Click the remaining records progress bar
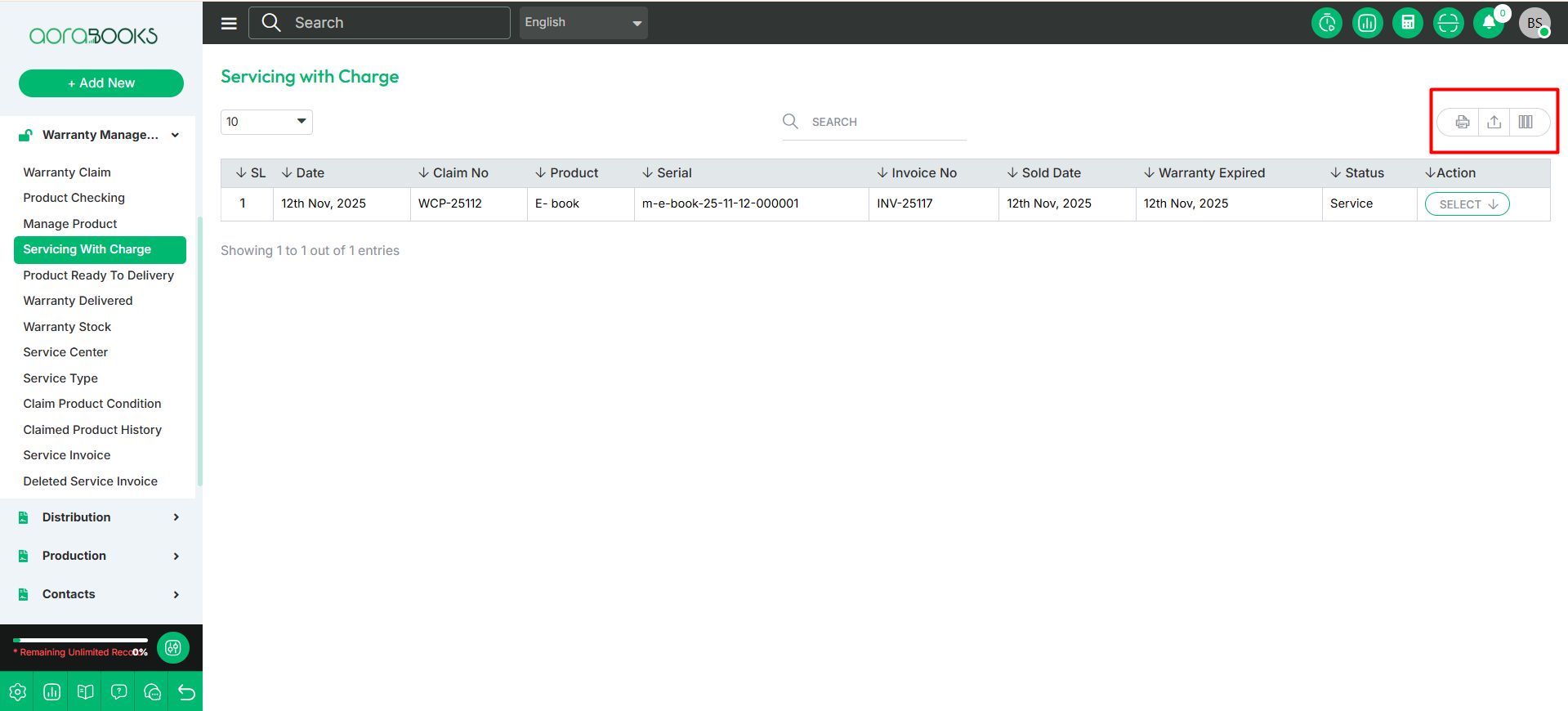The height and width of the screenshot is (711, 1568). click(80, 641)
